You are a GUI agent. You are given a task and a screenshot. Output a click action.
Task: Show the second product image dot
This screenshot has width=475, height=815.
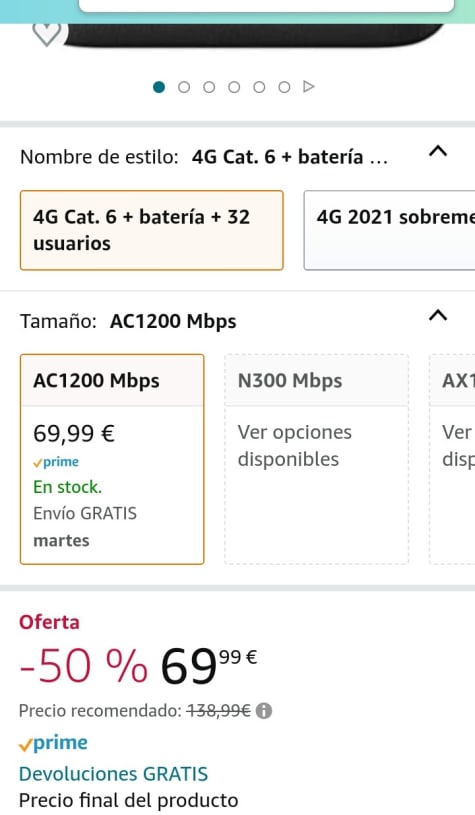(x=184, y=87)
